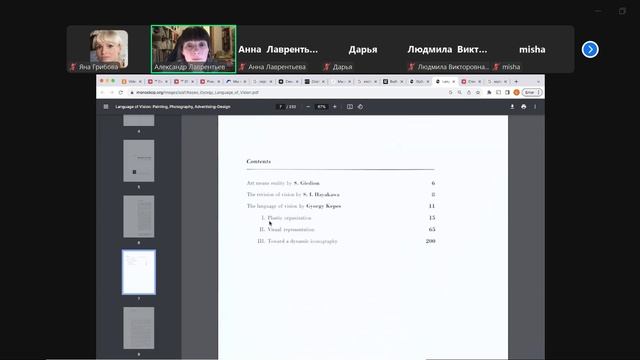The height and width of the screenshot is (360, 640).
Task: Click contents entry by S. Giedion
Action: click(283, 183)
